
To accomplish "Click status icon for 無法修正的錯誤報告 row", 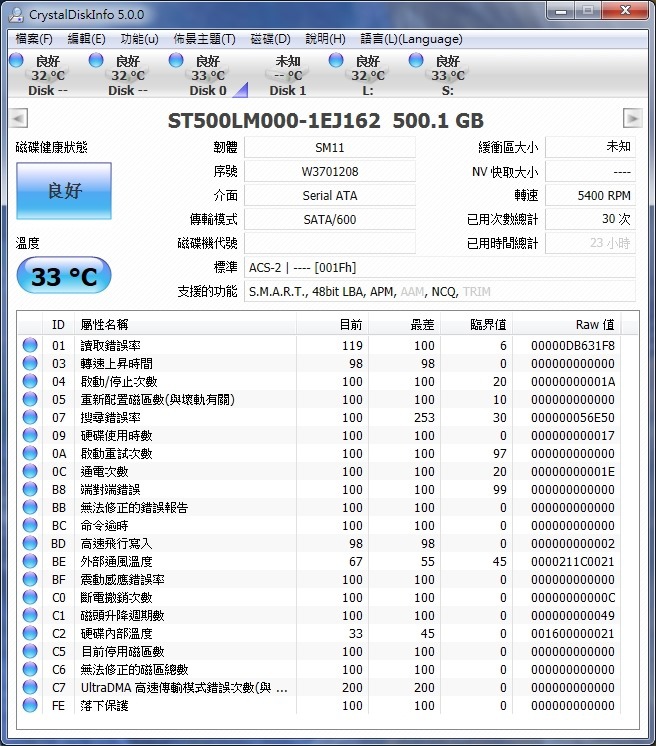I will tap(30, 507).
